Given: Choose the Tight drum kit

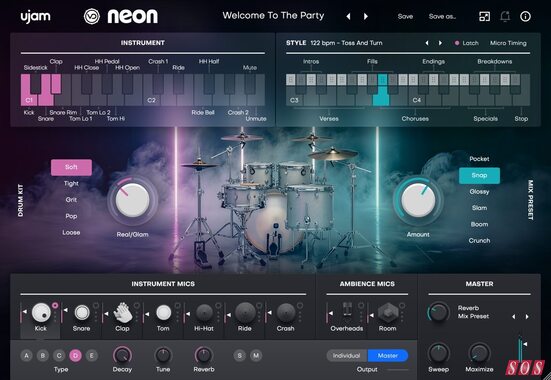Looking at the screenshot, I should point(71,183).
